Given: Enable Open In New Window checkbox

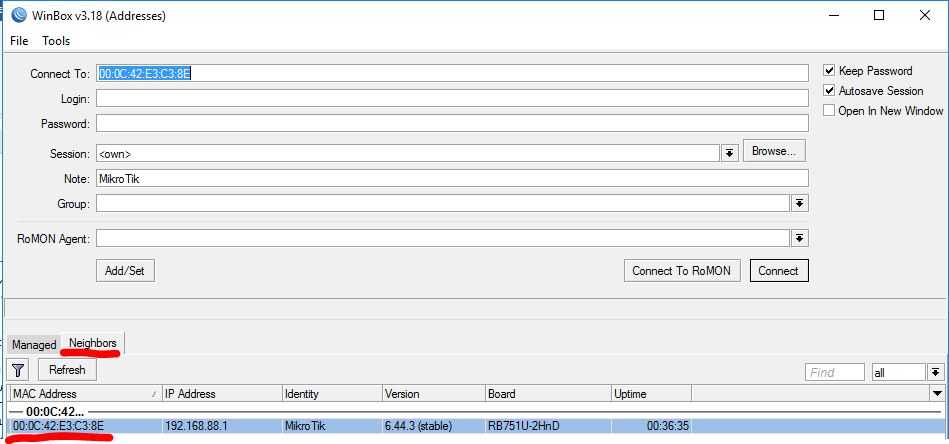Looking at the screenshot, I should click(829, 111).
